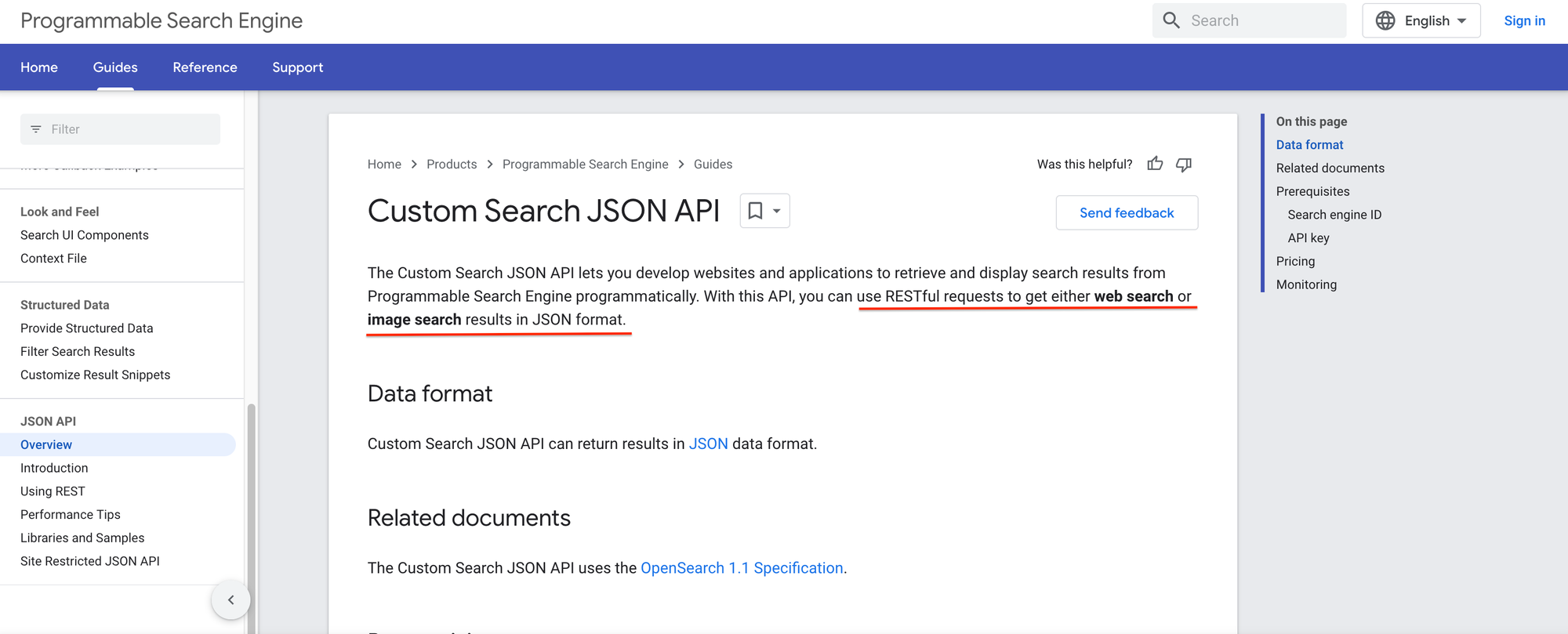Click Programmable Search Engine breadcrumb
Viewport: 1568px width, 634px height.
586,164
